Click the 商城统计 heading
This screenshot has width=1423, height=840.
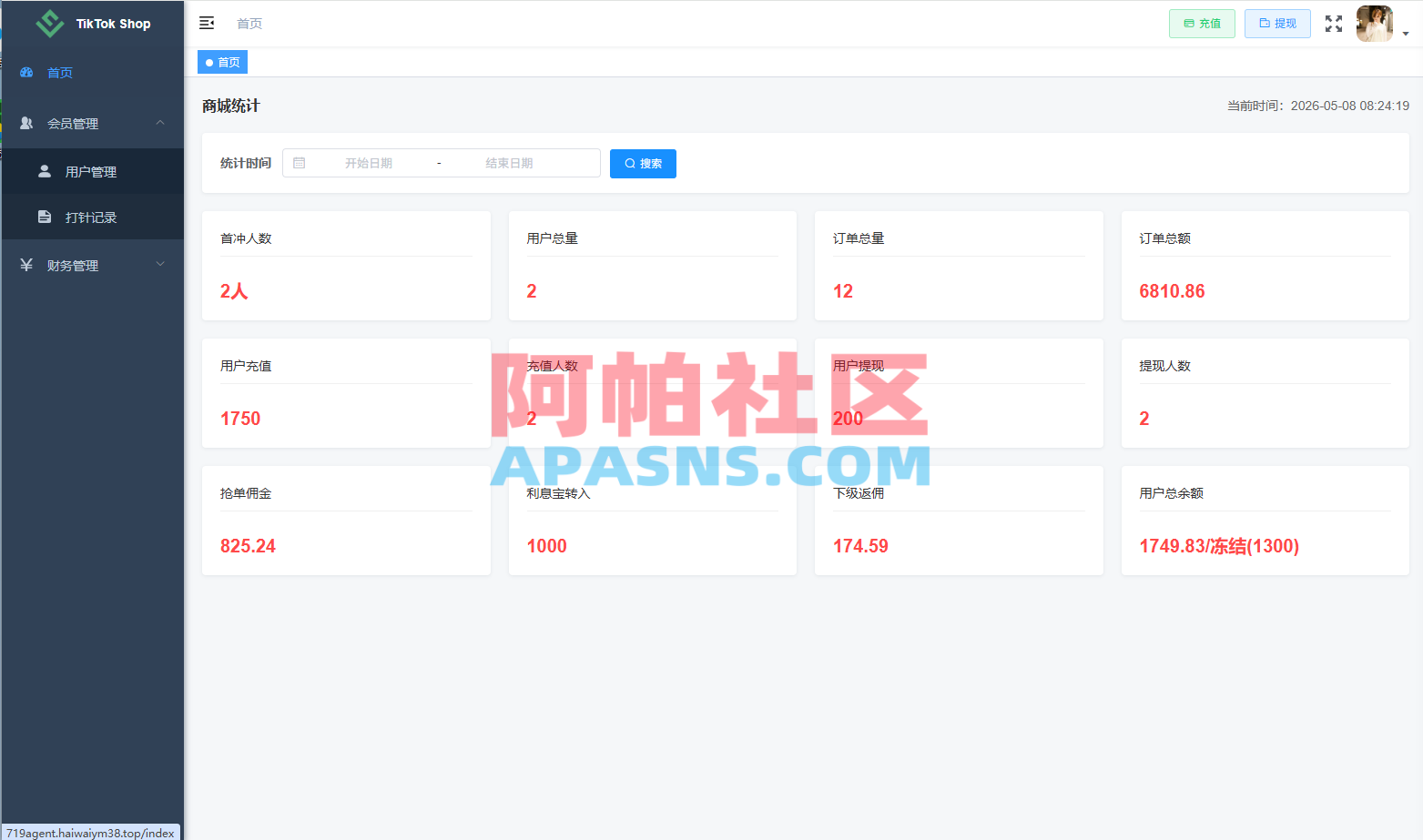[231, 106]
